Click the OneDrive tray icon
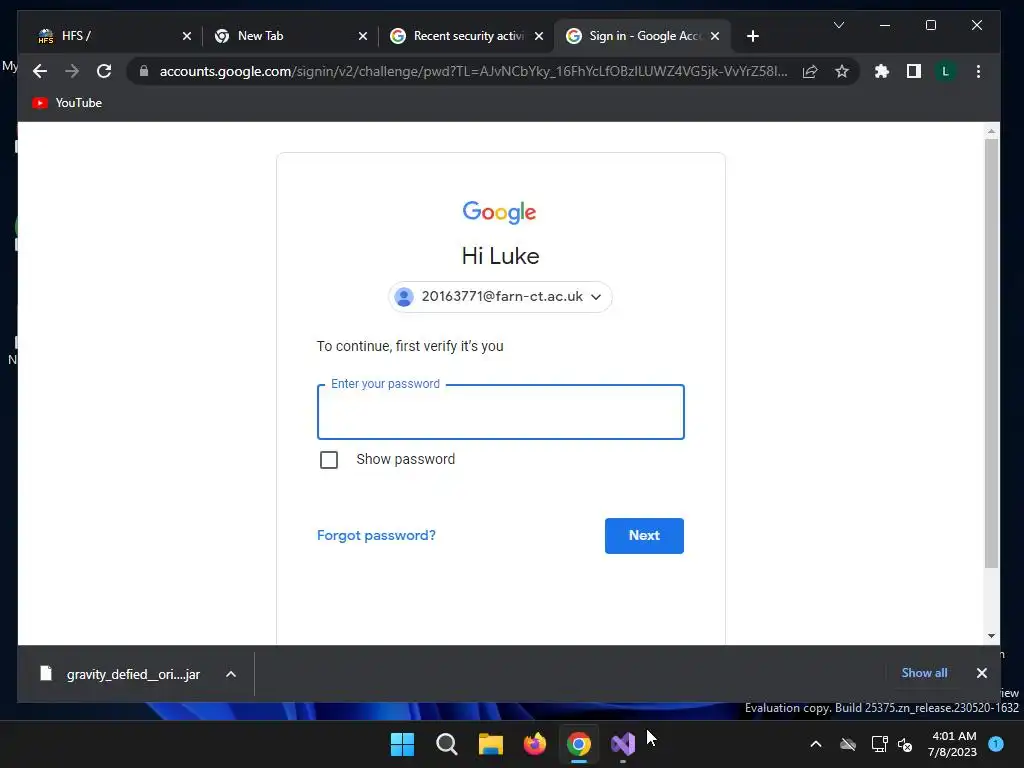This screenshot has width=1024, height=768. (x=848, y=744)
